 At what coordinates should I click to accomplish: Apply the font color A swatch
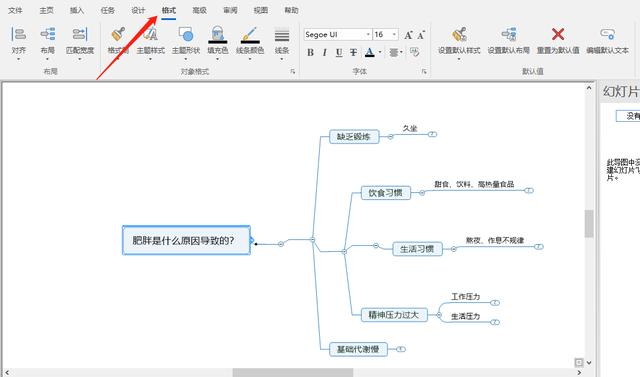369,52
